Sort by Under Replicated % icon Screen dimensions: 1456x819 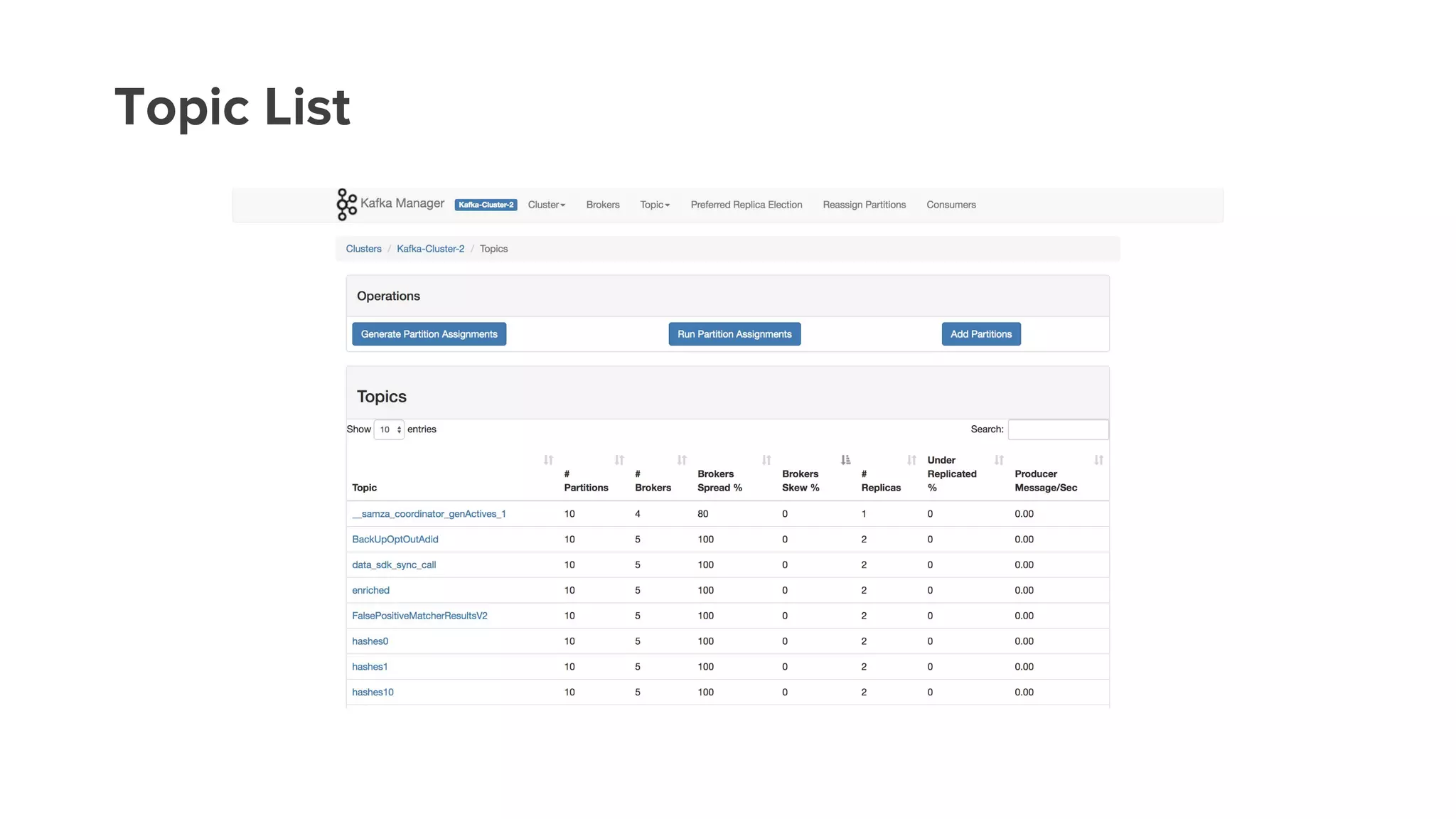coord(999,460)
